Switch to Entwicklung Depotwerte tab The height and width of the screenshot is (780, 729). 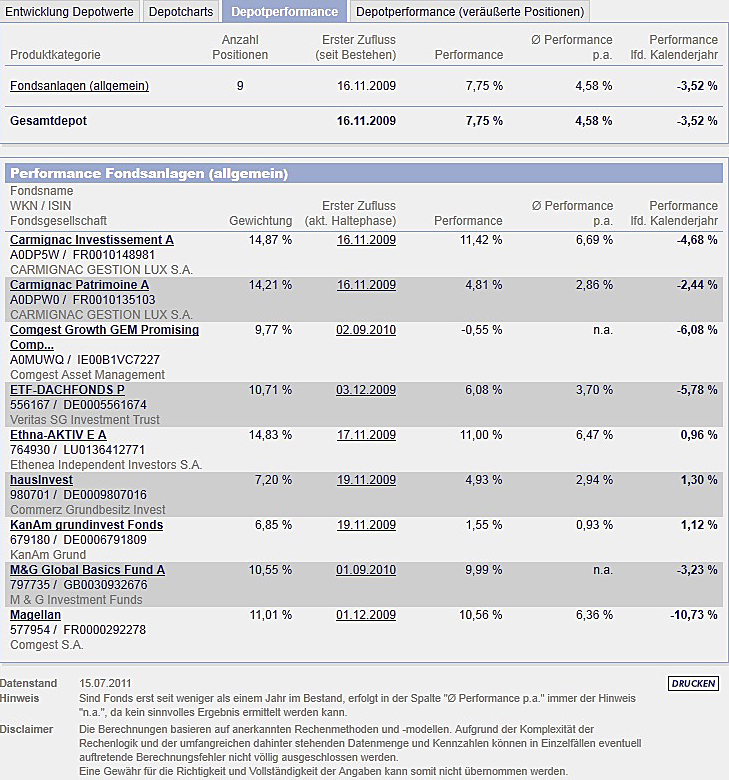tap(70, 11)
